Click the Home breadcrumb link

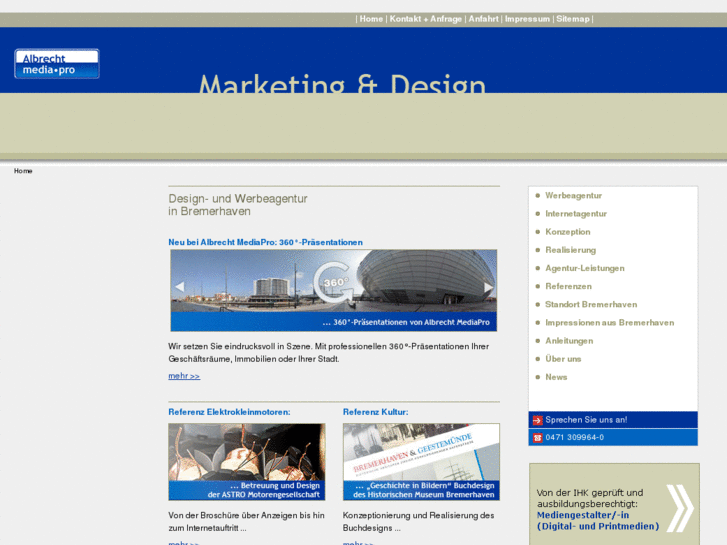[x=23, y=171]
